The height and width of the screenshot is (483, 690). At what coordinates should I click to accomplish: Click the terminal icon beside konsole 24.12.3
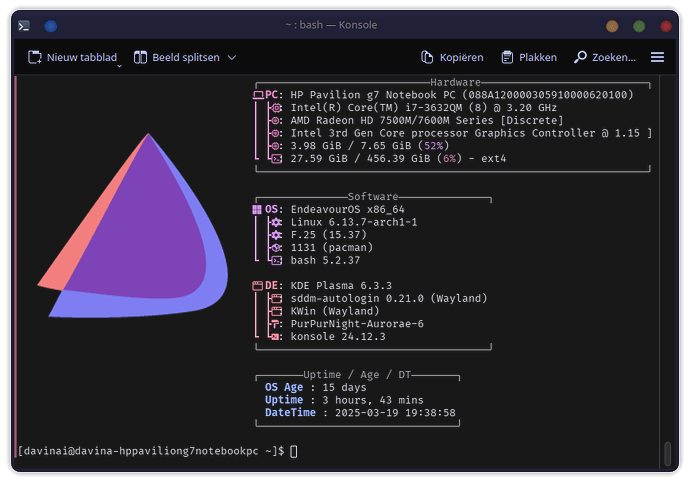276,337
